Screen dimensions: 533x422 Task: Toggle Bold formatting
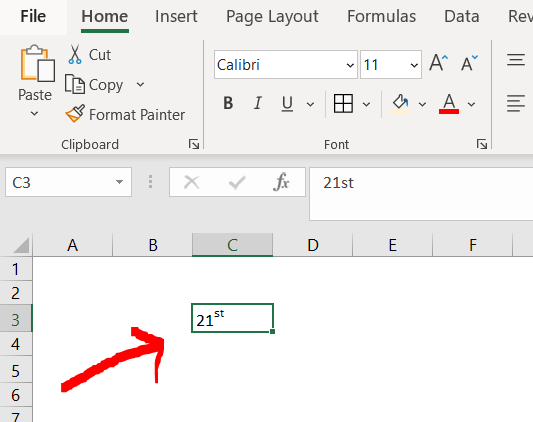point(228,103)
